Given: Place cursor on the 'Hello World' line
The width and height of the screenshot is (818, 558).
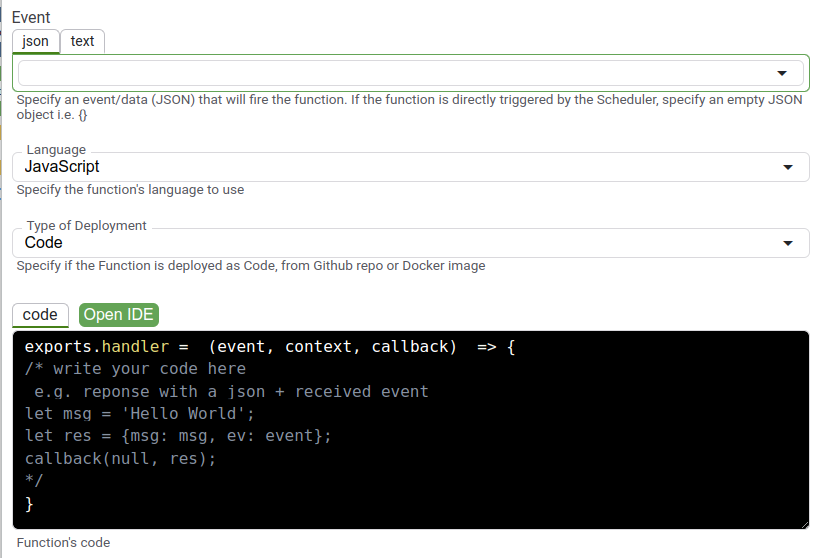Looking at the screenshot, I should pyautogui.click(x=139, y=414).
